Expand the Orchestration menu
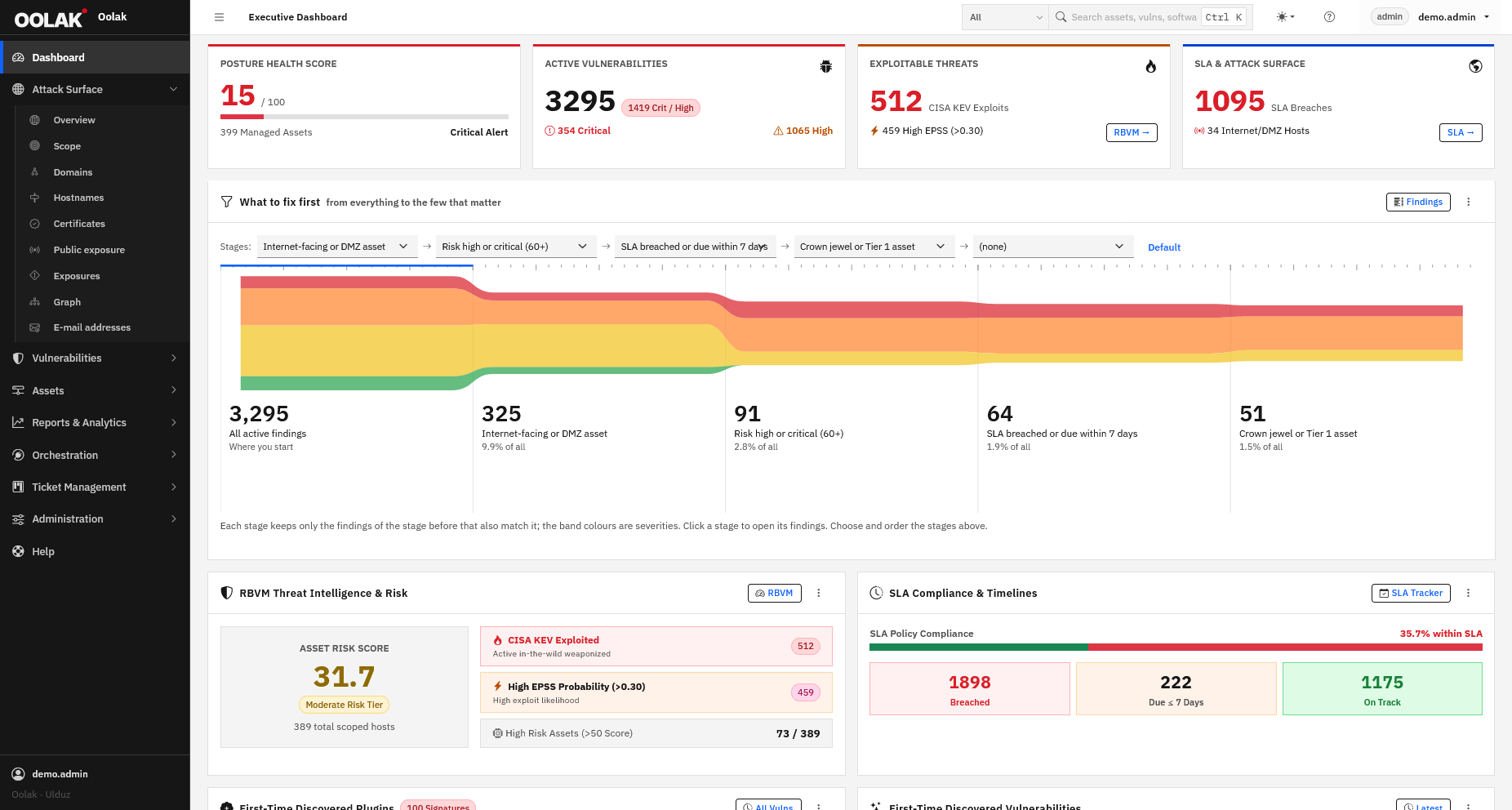The image size is (1512, 810). pyautogui.click(x=95, y=455)
